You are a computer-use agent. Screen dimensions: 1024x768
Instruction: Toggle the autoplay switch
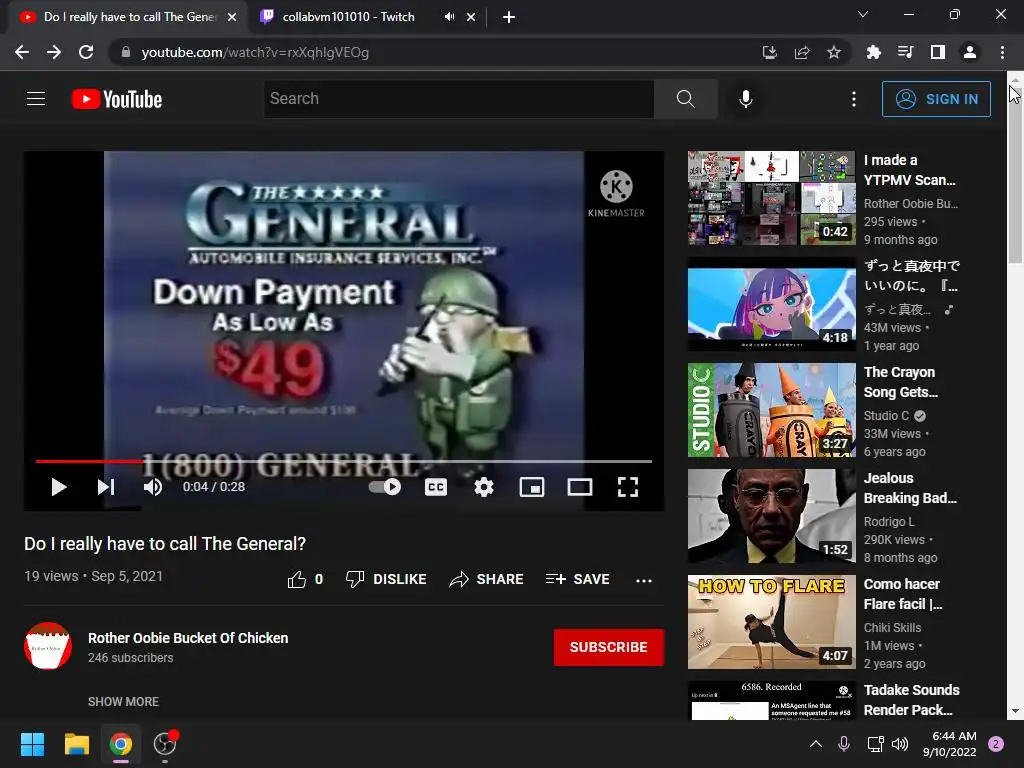[385, 487]
